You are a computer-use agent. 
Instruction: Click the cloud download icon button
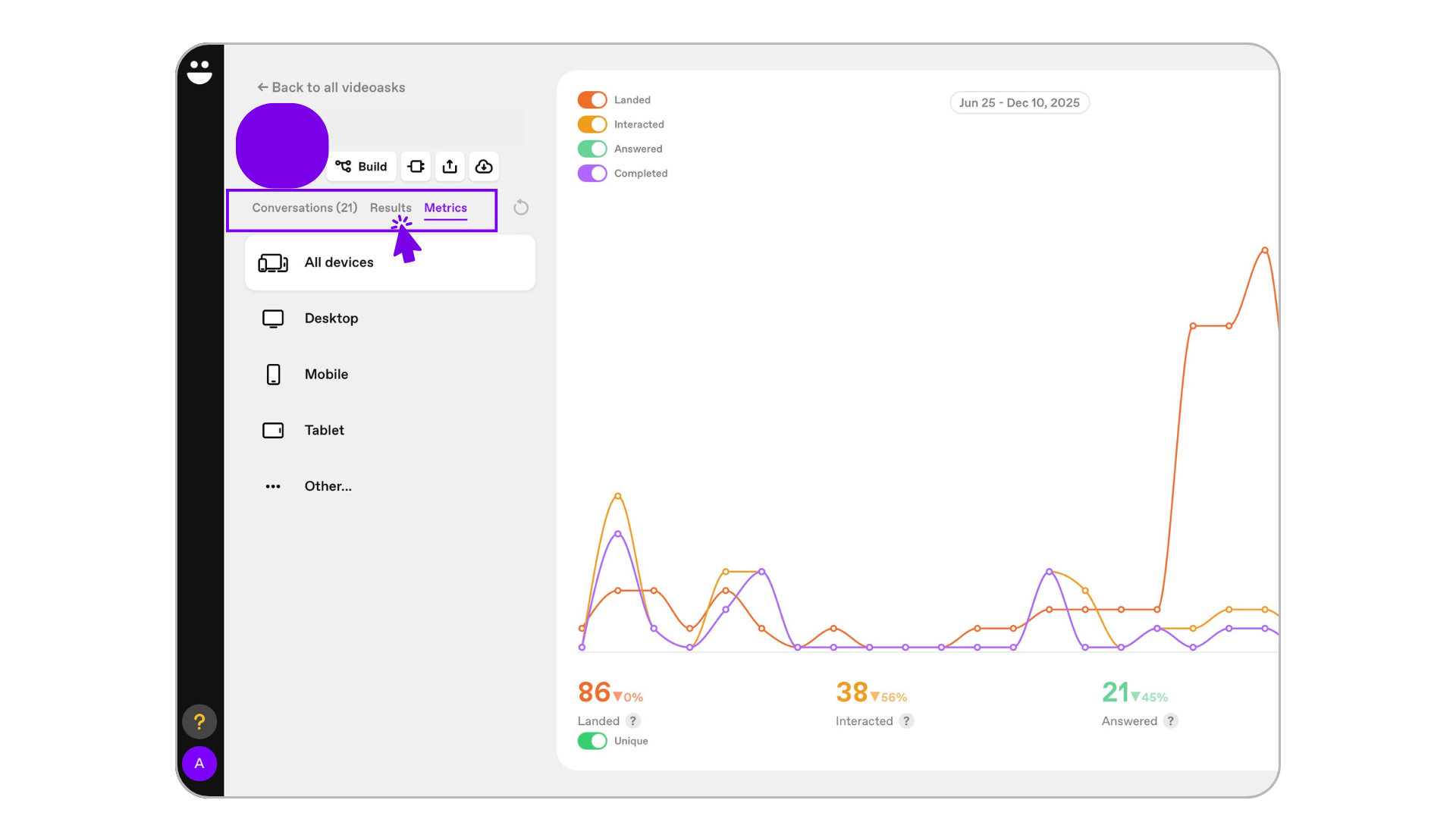tap(484, 167)
